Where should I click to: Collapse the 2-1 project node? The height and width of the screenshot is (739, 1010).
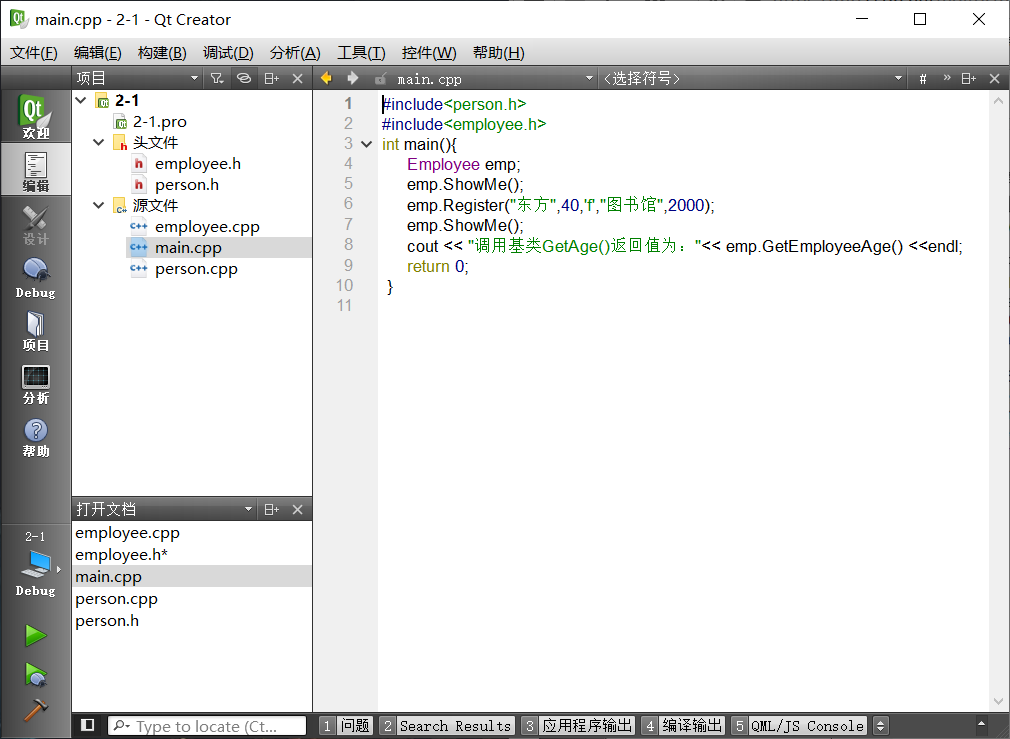tap(81, 101)
